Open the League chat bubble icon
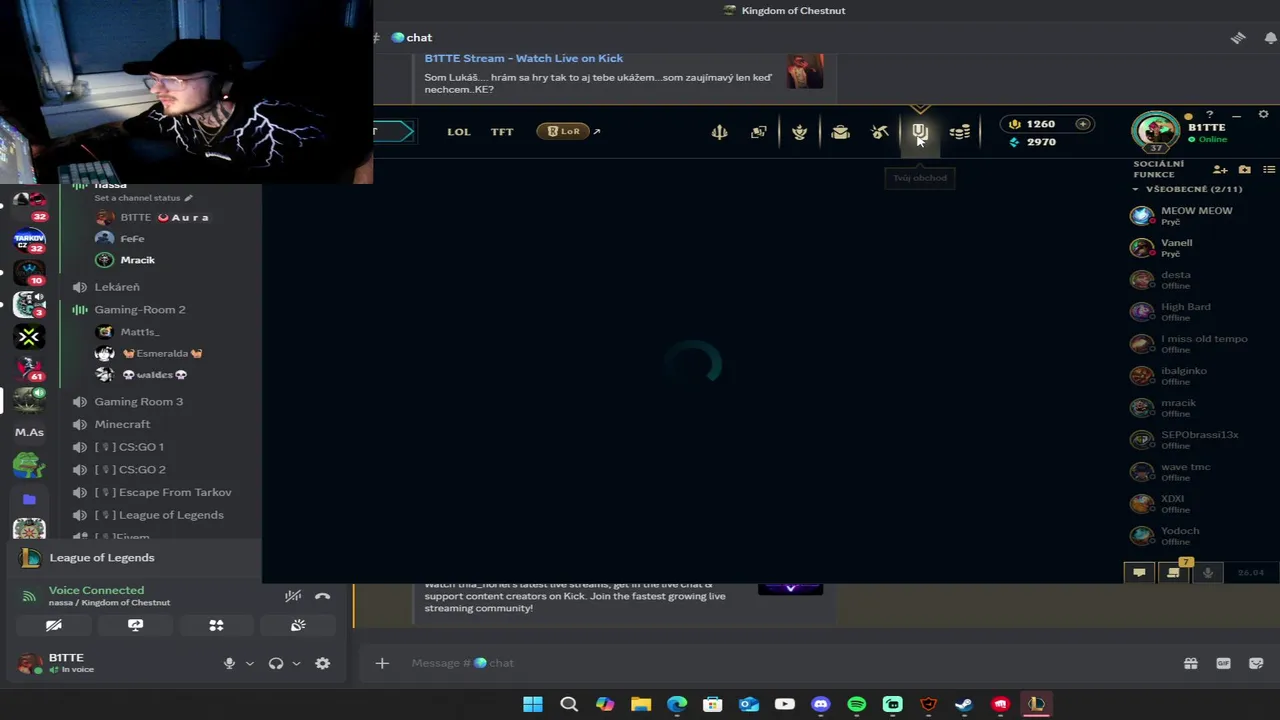The height and width of the screenshot is (720, 1280). pyautogui.click(x=1139, y=573)
